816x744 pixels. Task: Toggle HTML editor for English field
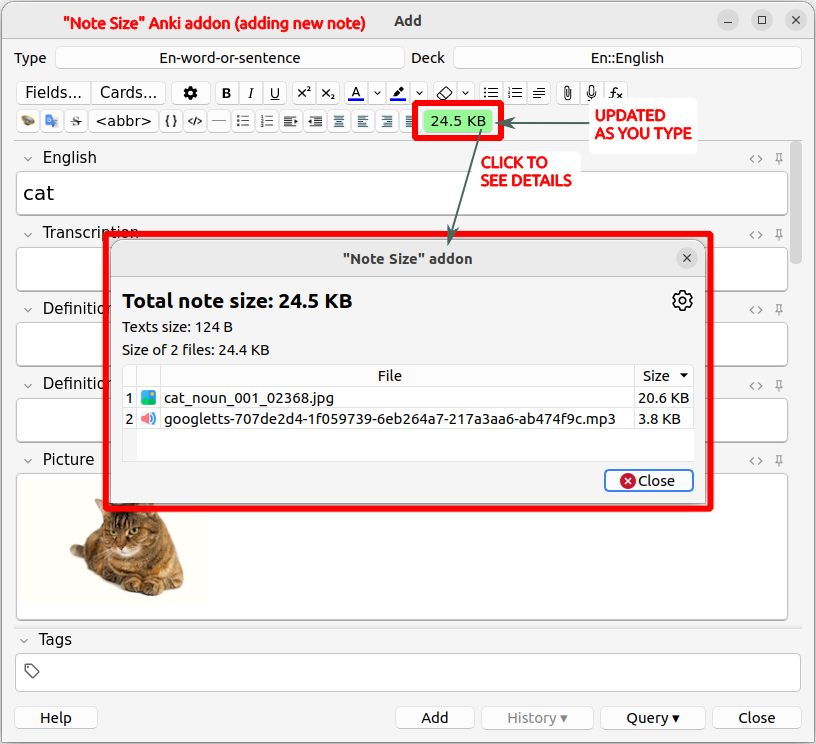tap(757, 158)
